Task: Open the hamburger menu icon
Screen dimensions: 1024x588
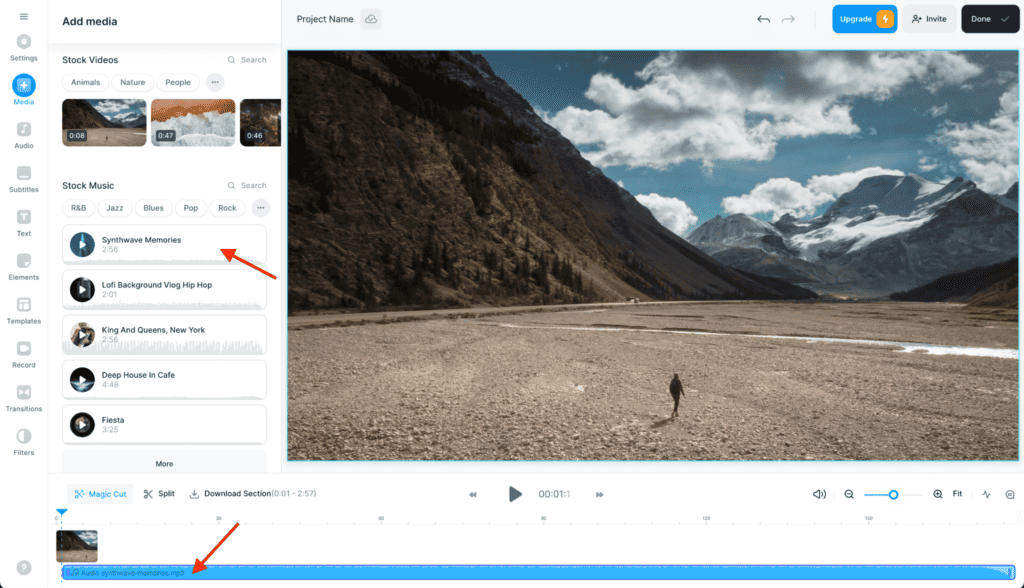Action: click(24, 17)
